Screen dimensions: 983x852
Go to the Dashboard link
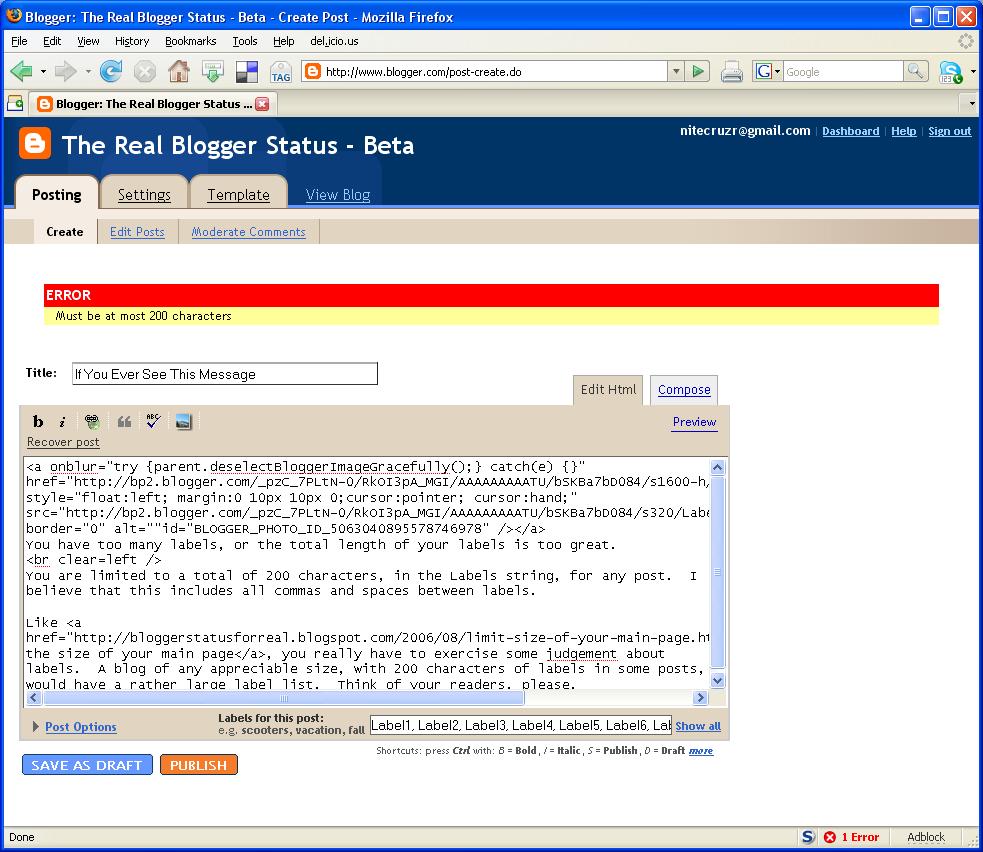tap(851, 131)
